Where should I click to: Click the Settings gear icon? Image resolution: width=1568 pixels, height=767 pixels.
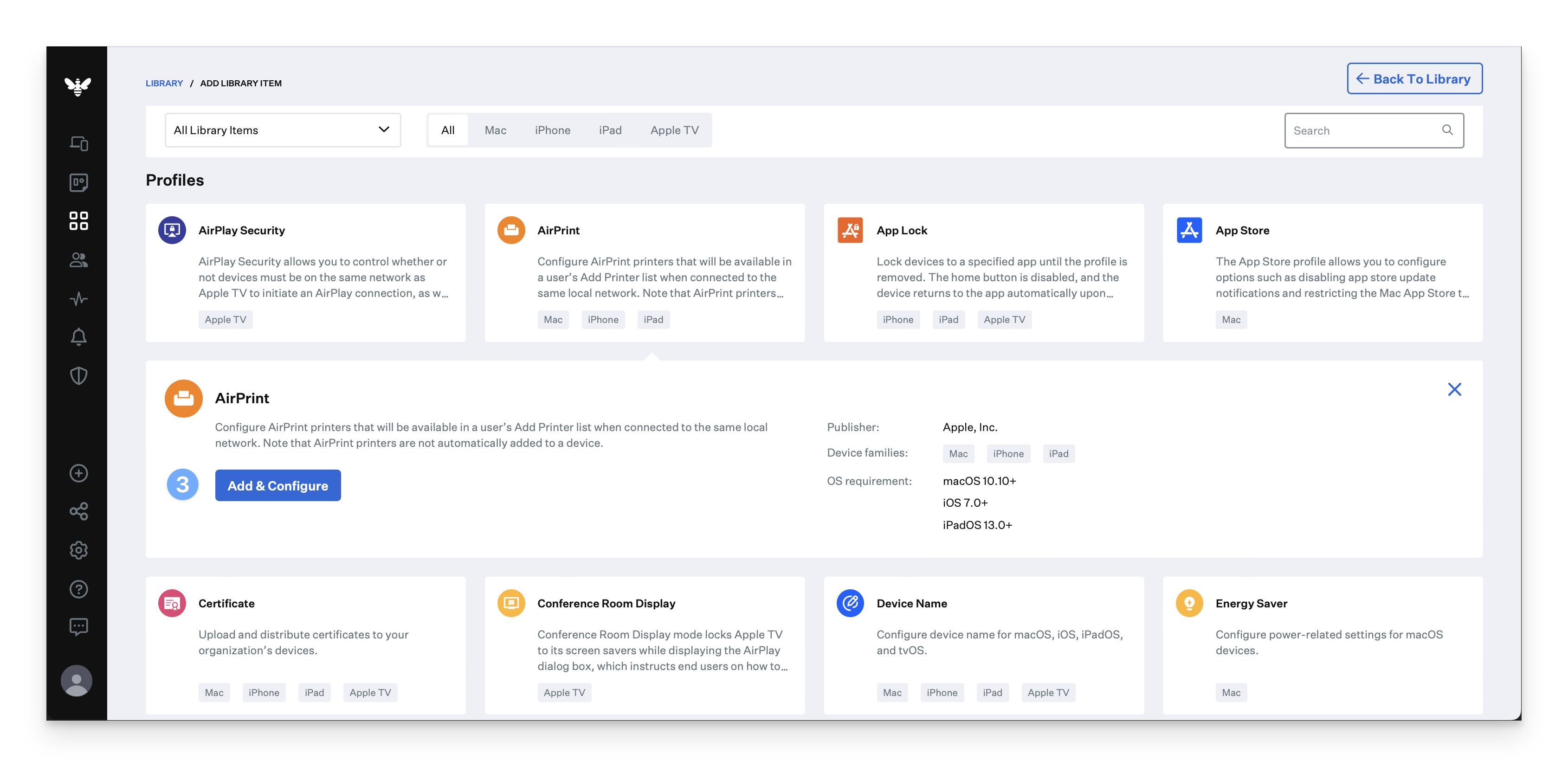tap(78, 550)
